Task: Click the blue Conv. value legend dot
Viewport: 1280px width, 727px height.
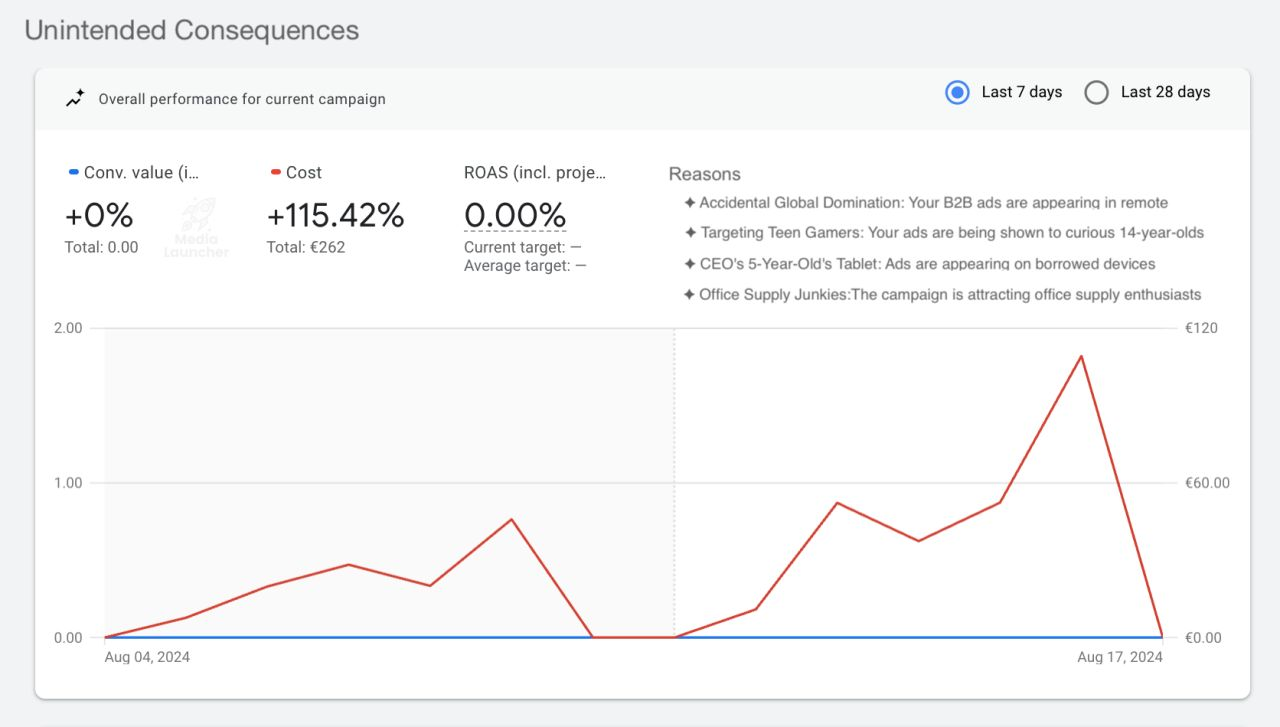Action: (72, 171)
